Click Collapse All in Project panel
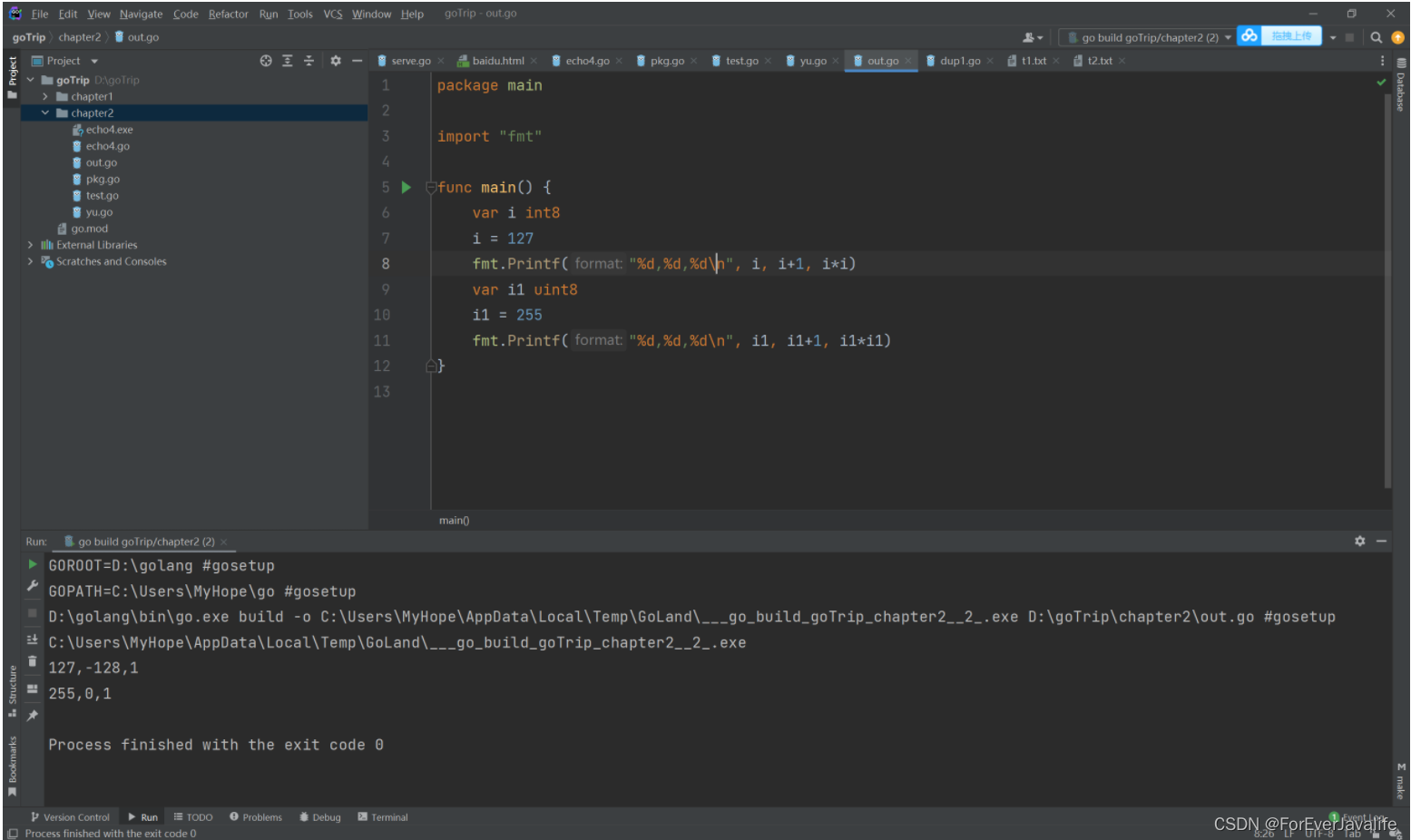The width and height of the screenshot is (1411, 840). click(309, 61)
